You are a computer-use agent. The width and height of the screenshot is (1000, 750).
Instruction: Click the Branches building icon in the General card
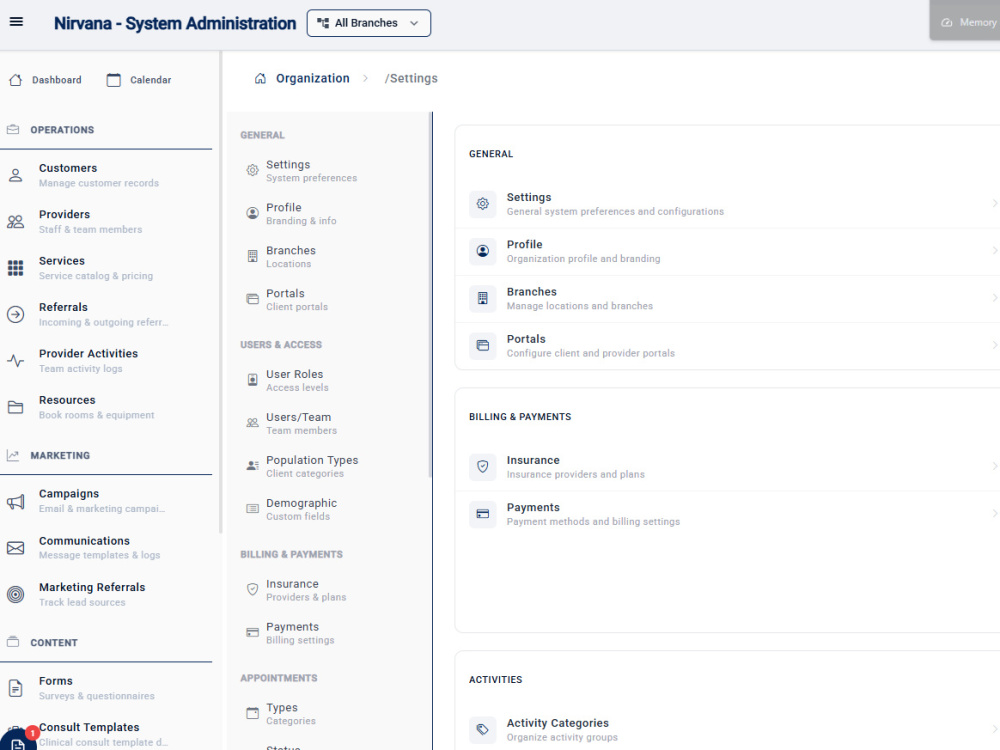pos(483,298)
